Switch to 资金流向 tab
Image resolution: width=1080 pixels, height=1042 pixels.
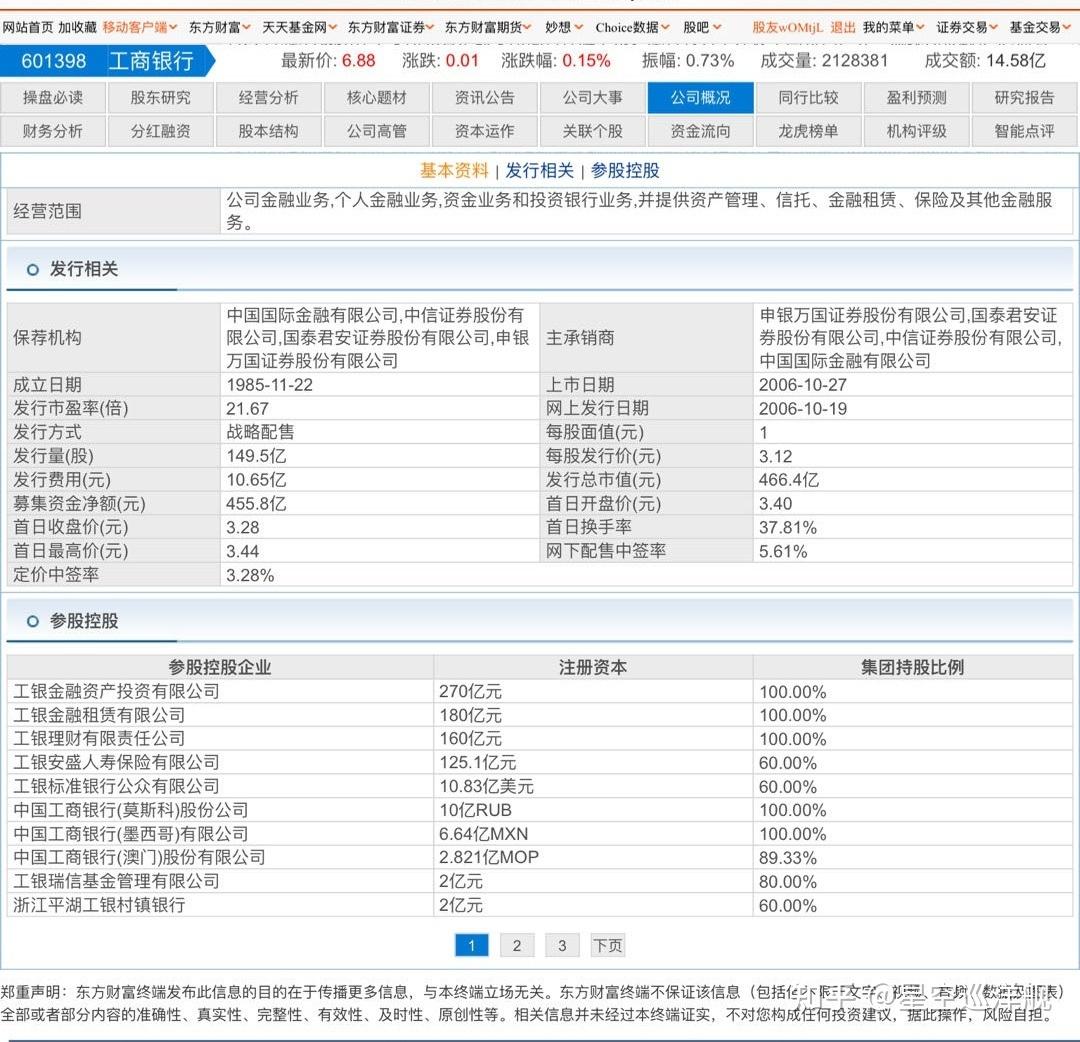(700, 131)
